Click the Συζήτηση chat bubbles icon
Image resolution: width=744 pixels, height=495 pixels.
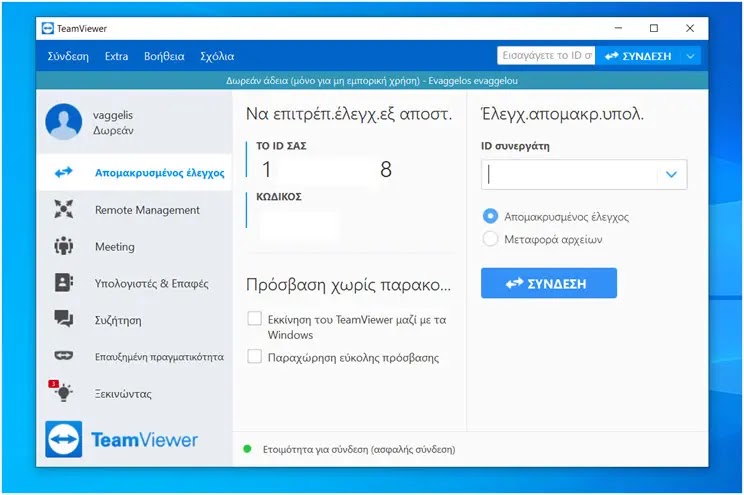64,319
